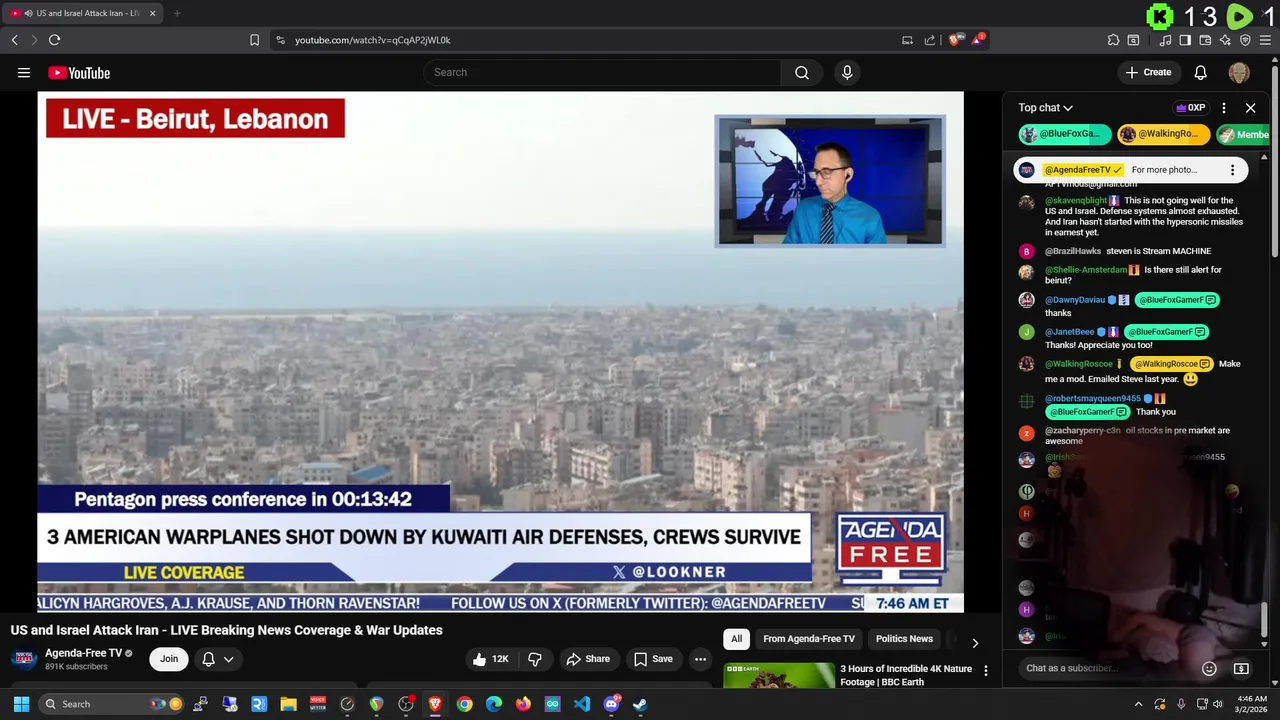
Task: Open the Create menu
Action: 1148,72
